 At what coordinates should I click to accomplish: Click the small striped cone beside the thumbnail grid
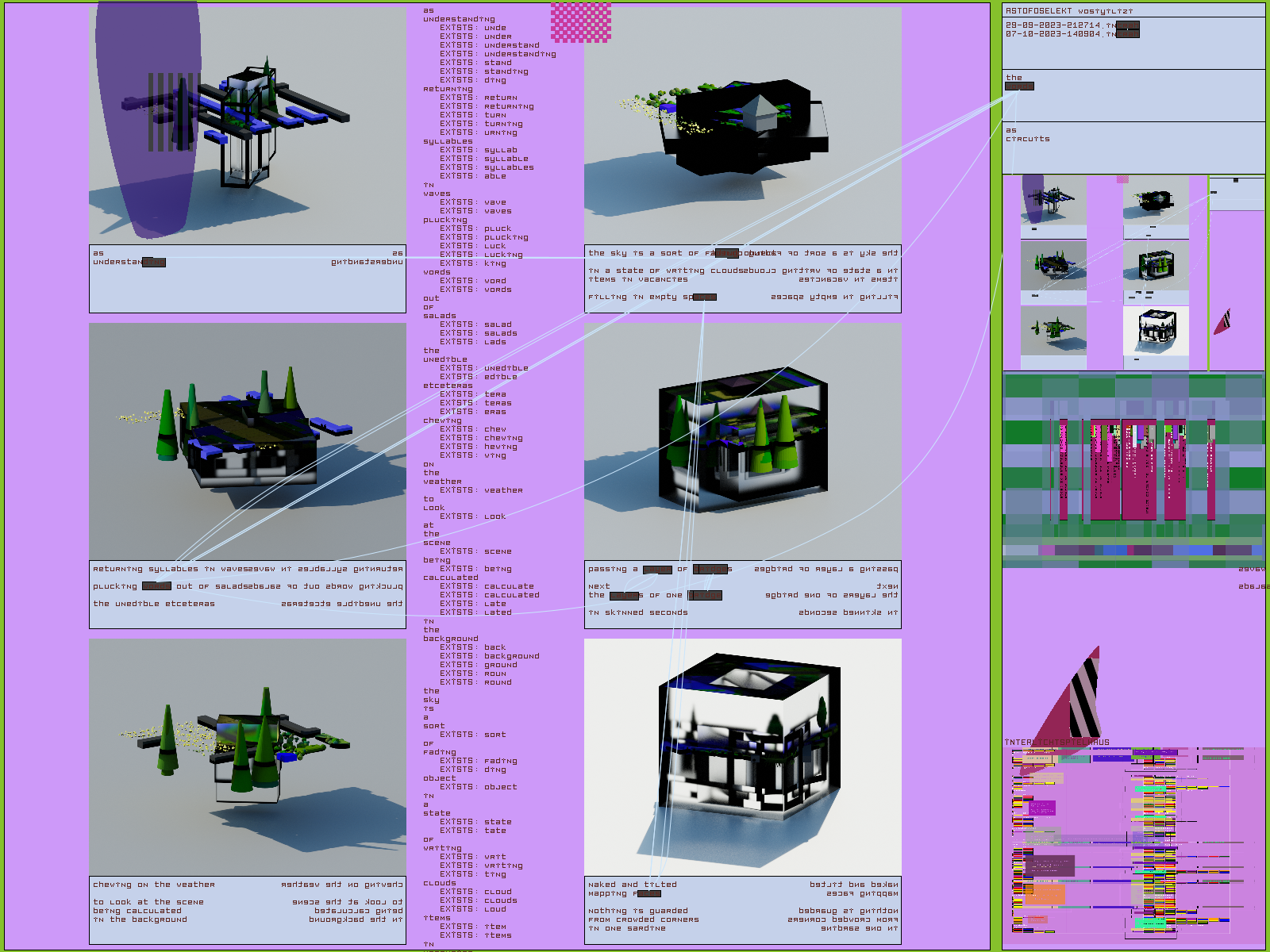1223,321
